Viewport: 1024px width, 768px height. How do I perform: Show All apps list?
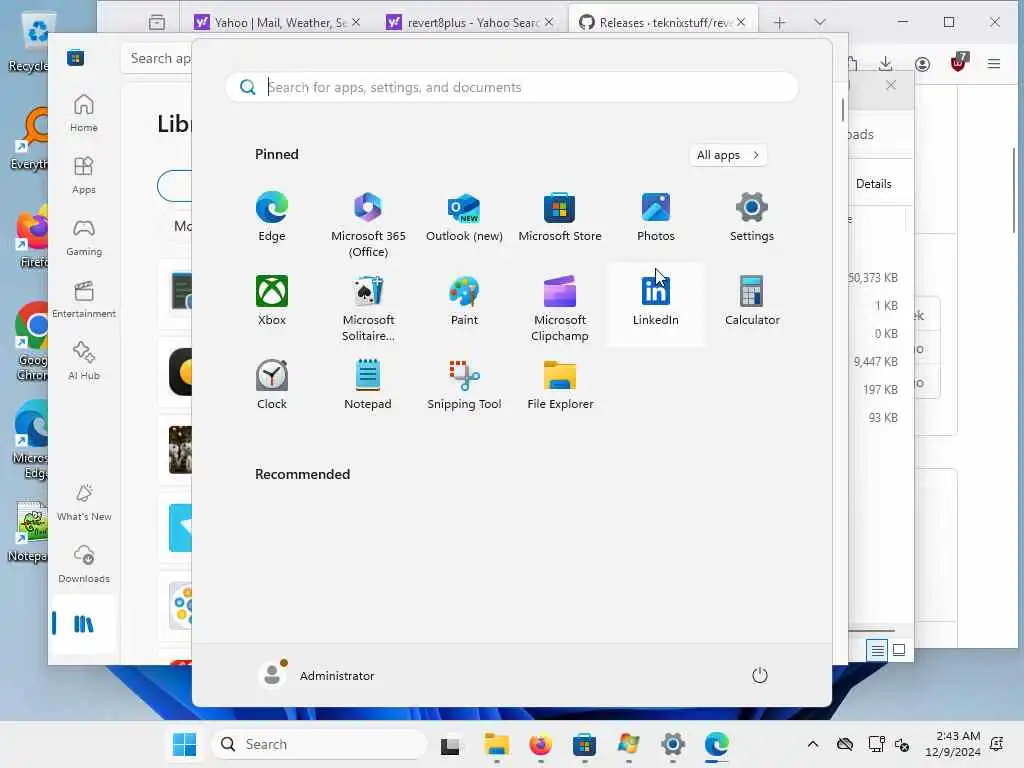coord(728,155)
